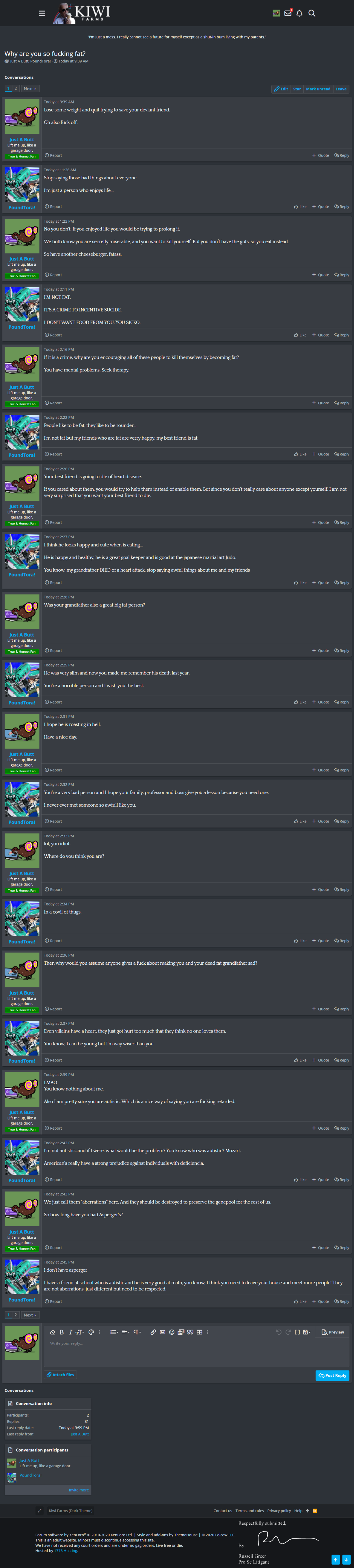Click the remove formatting eraser icon
The image size is (354, 1568).
pyautogui.click(x=52, y=1332)
